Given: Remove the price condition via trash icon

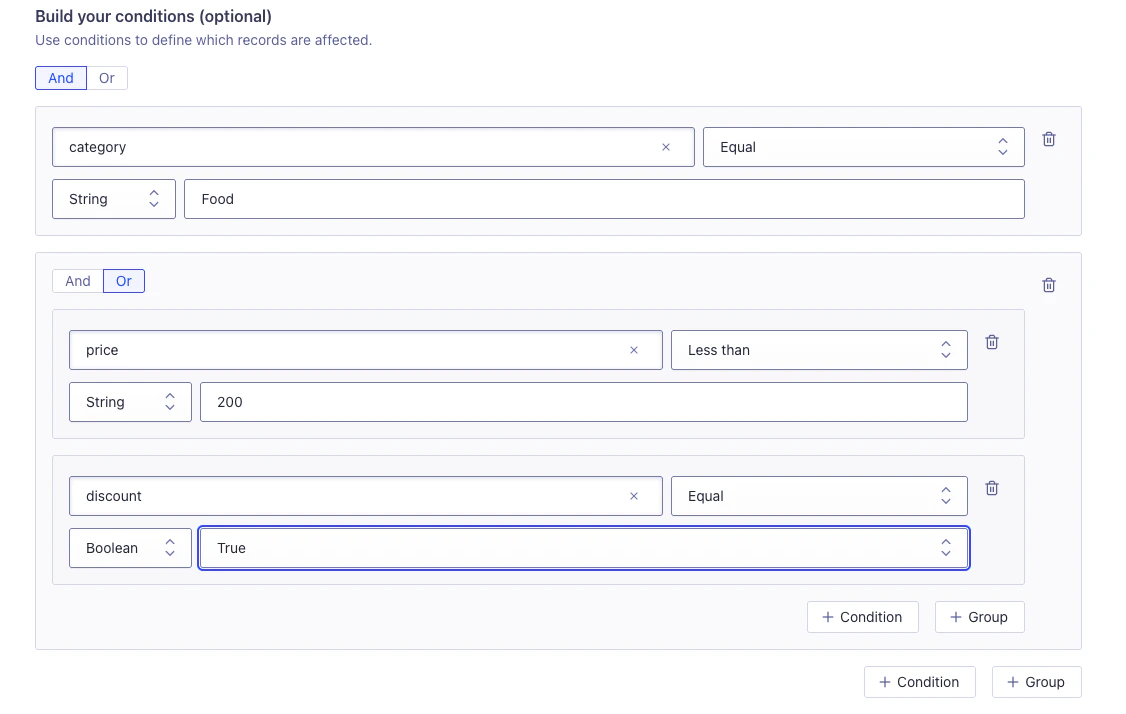Looking at the screenshot, I should point(992,342).
